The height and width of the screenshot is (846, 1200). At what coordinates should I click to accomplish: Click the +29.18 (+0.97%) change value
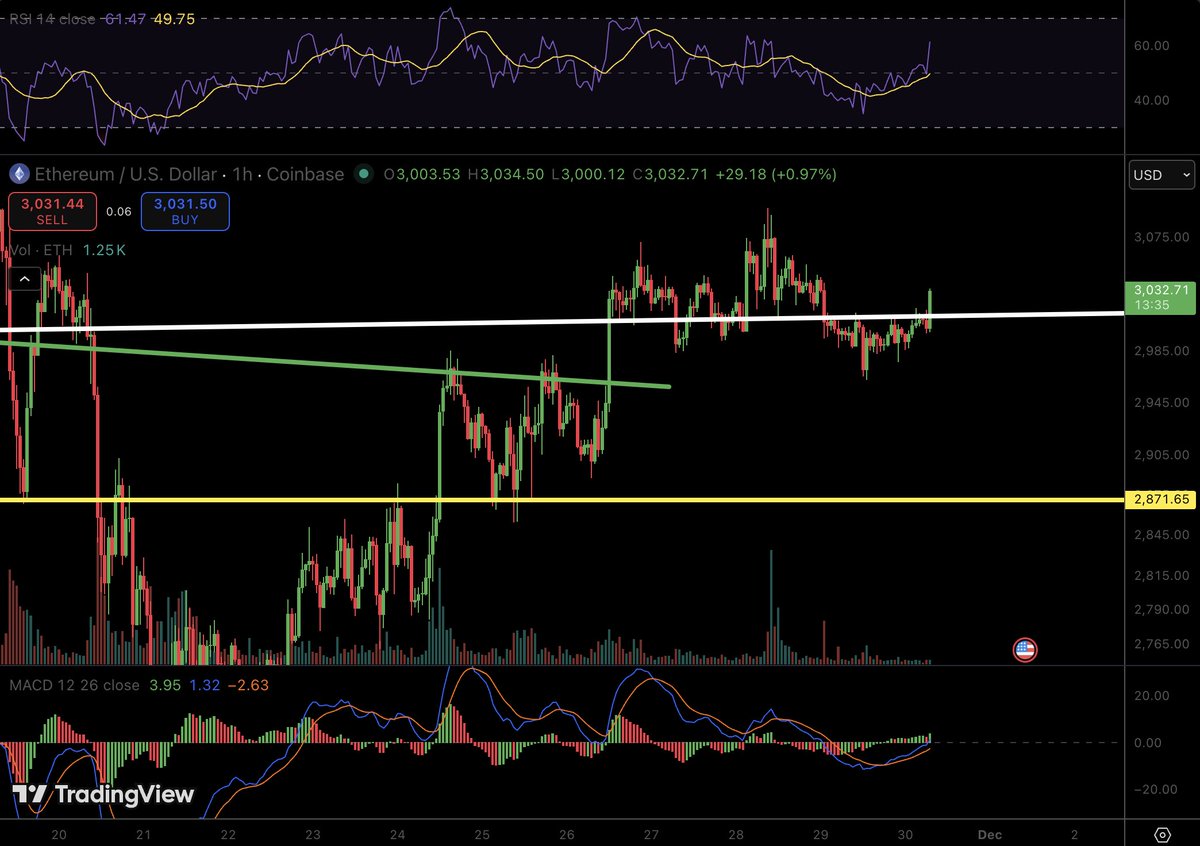775,174
